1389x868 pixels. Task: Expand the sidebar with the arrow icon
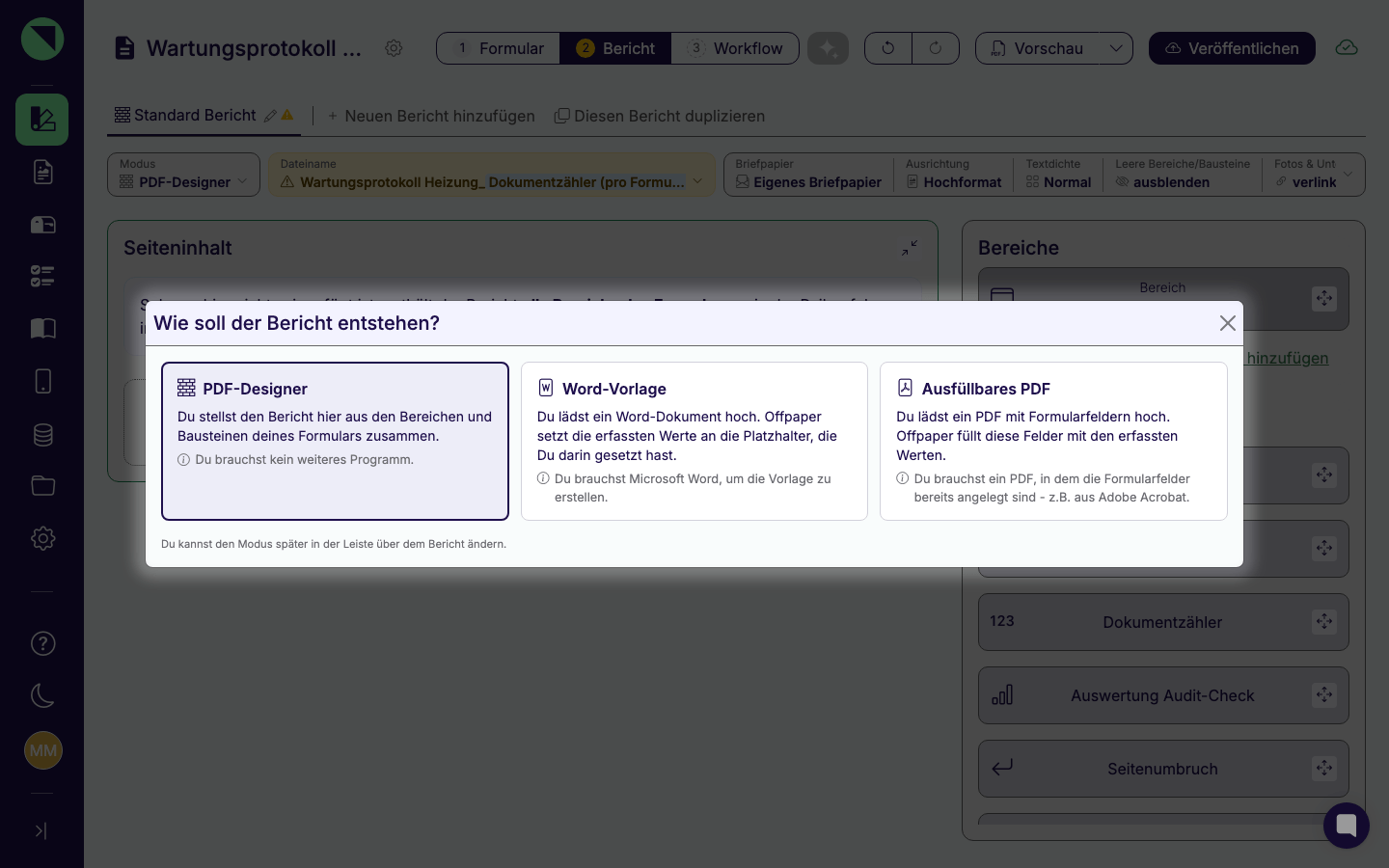41,830
